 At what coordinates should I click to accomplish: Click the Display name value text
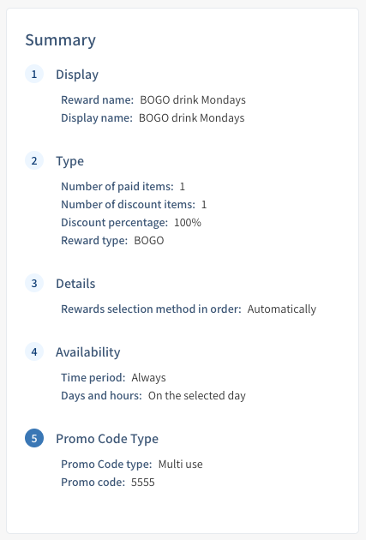[191, 118]
